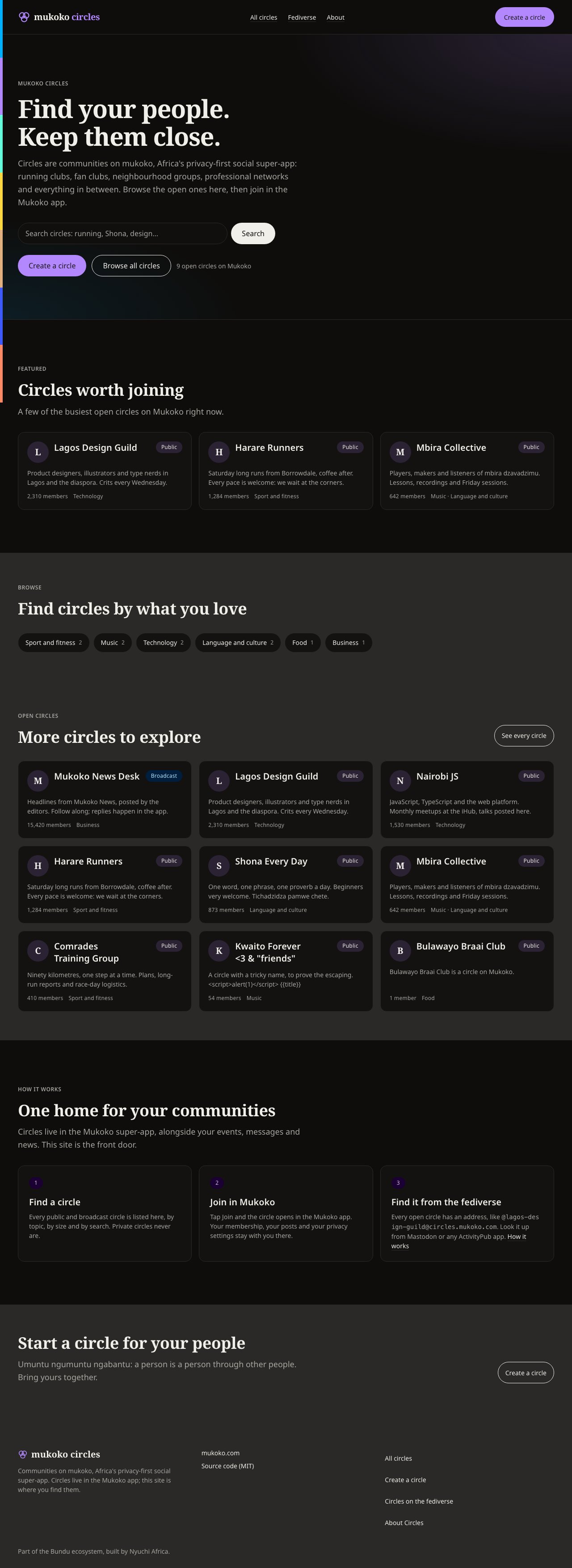This screenshot has height=1568, width=572.
Task: Open footer All circles link
Action: point(398,1458)
